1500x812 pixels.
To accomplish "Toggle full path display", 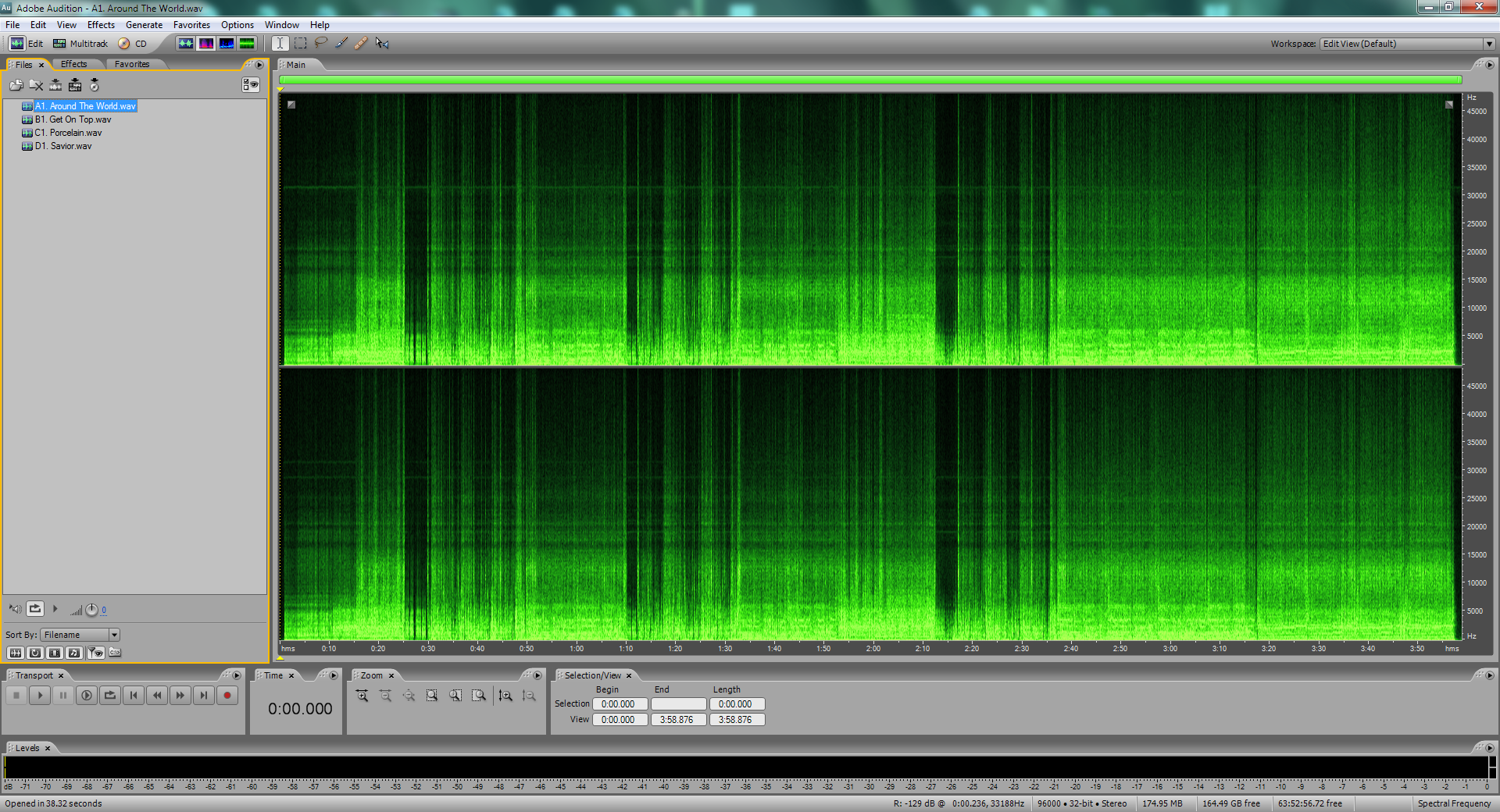I will click(115, 653).
